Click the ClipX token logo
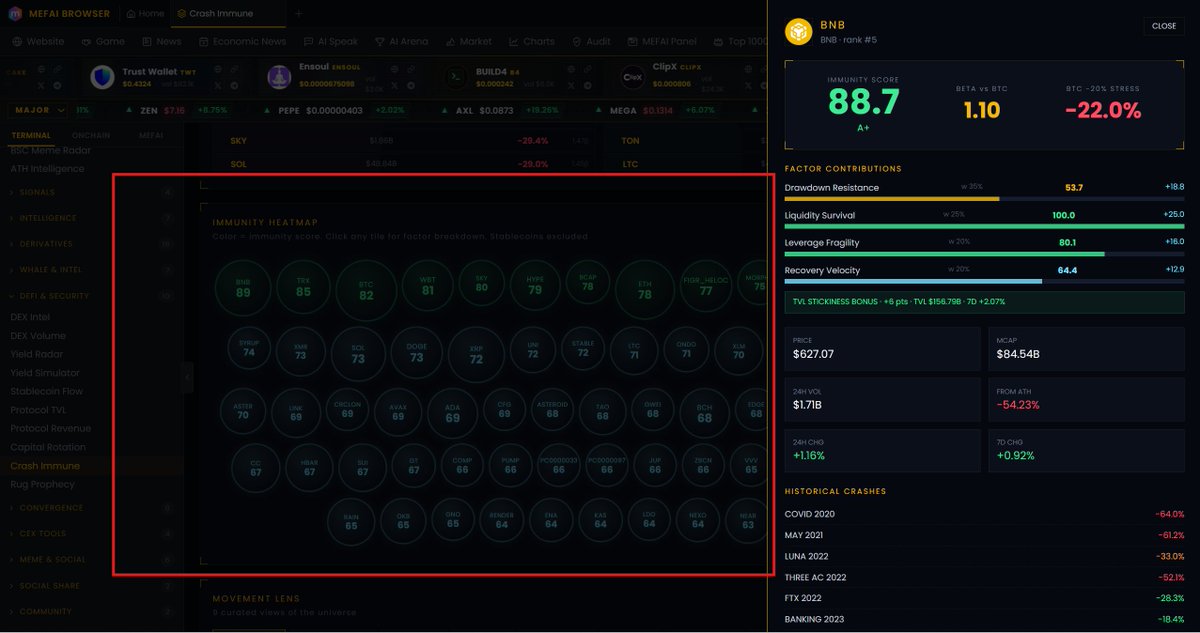Screen dimensions: 1200x633 [633, 77]
